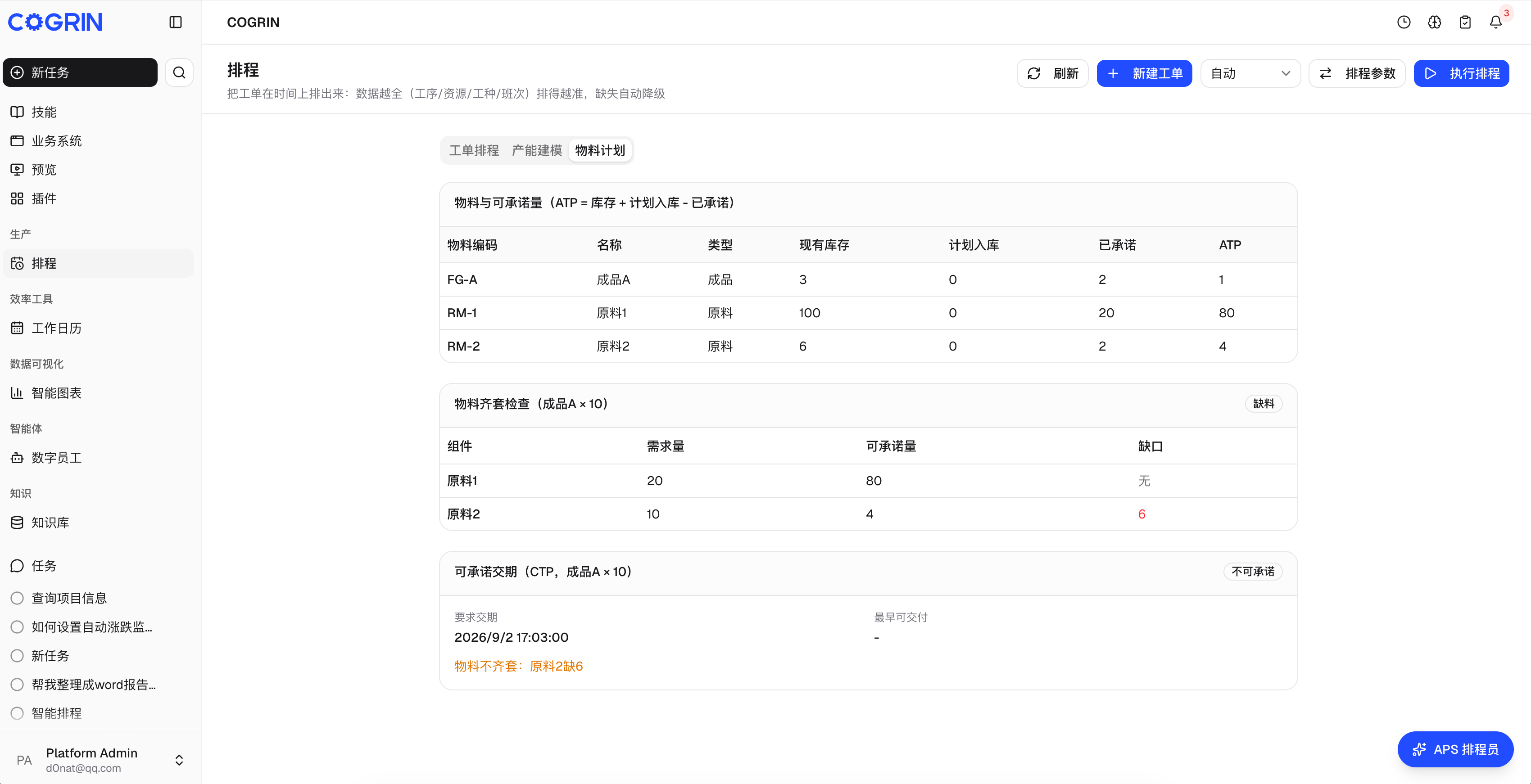
Task: Click the 工作日历 calendar icon
Action: [17, 328]
